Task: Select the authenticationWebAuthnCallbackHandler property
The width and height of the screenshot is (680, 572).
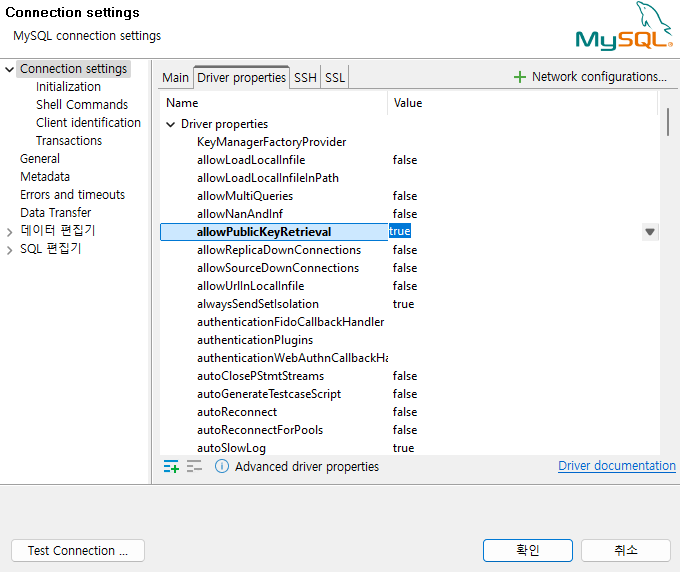Action: (292, 358)
